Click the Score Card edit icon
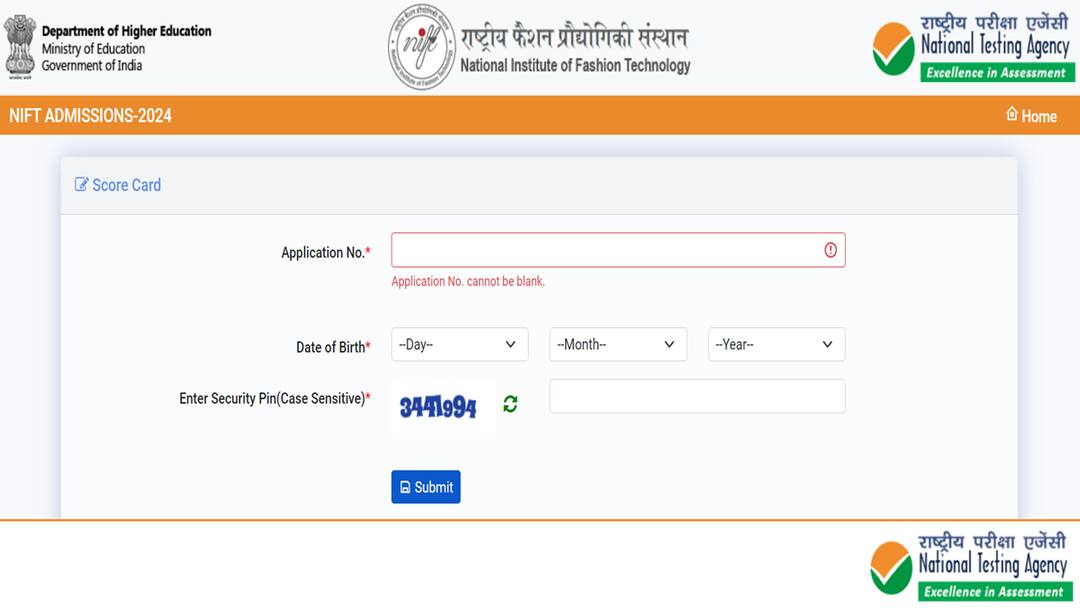The height and width of the screenshot is (608, 1080). point(81,185)
